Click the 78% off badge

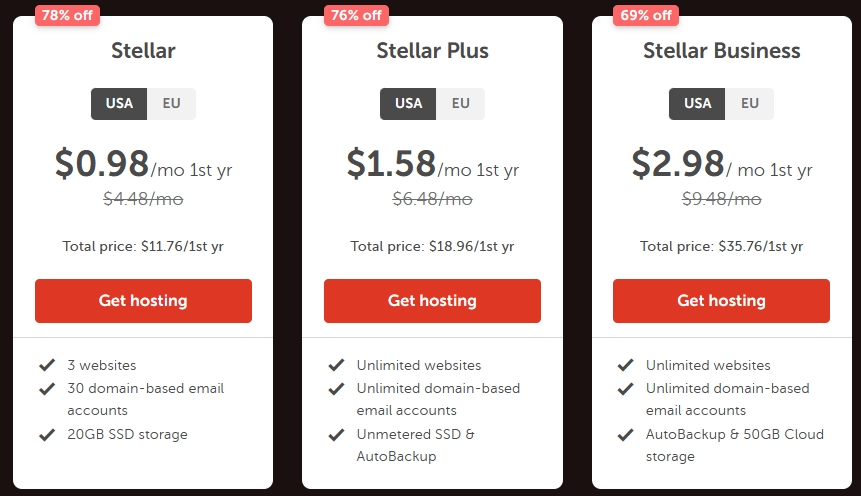[68, 15]
